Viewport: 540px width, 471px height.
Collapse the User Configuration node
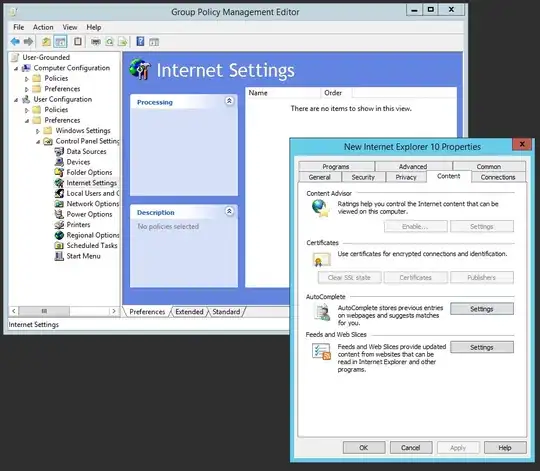16,100
